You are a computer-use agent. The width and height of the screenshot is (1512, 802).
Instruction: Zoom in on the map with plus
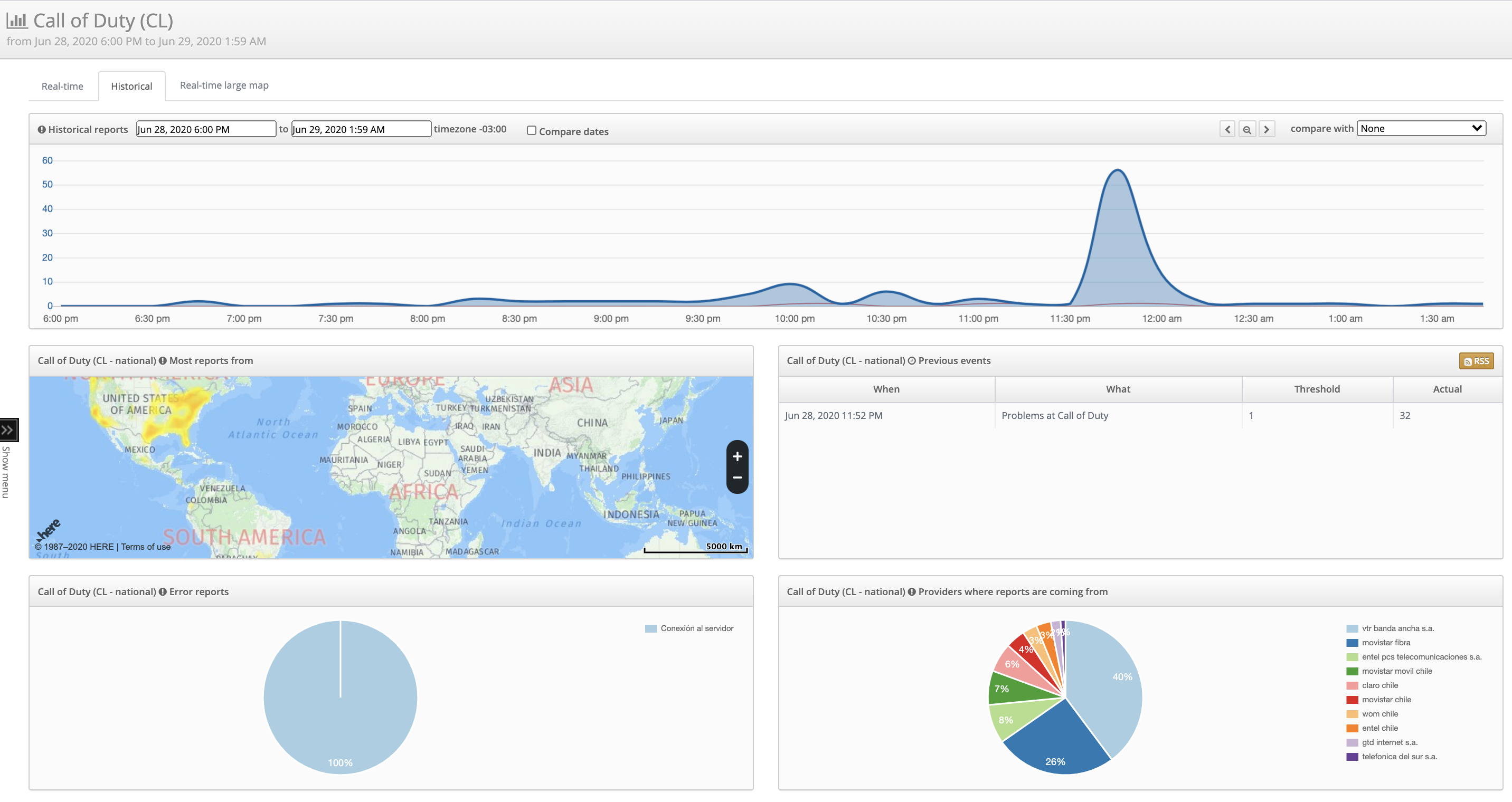click(737, 456)
